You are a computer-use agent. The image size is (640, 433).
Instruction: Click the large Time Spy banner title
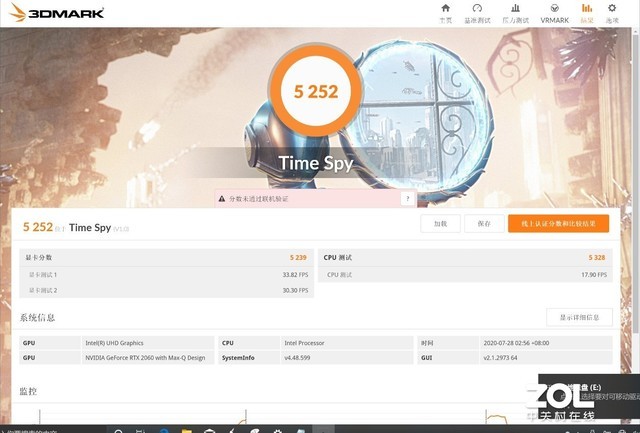pyautogui.click(x=316, y=163)
